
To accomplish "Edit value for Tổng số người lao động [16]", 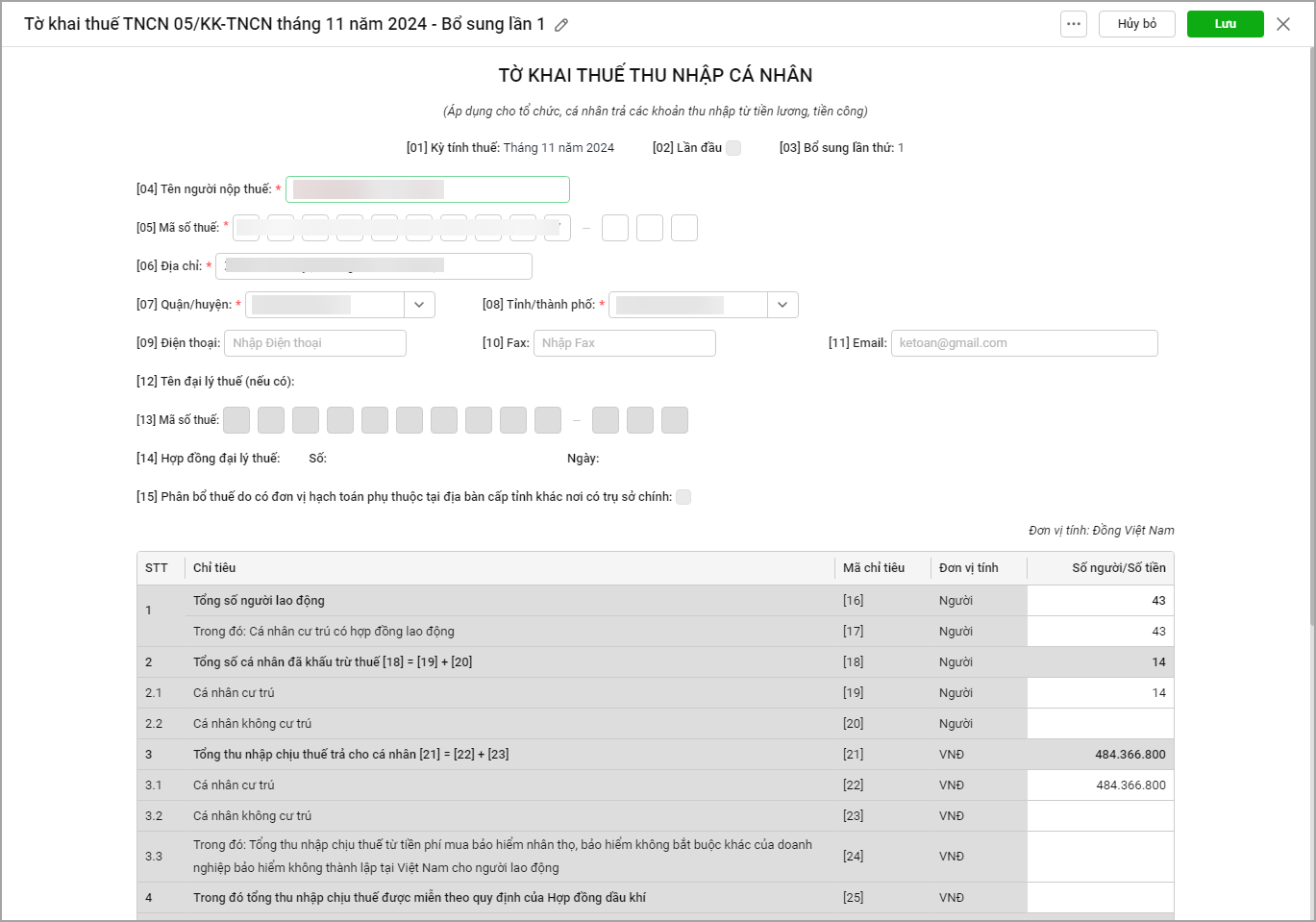I will pos(1100,601).
